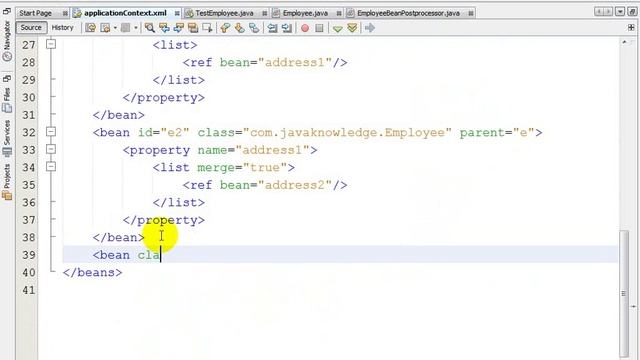Collapse fold at line 33 property
This screenshot has width=640, height=360.
pyautogui.click(x=51, y=149)
